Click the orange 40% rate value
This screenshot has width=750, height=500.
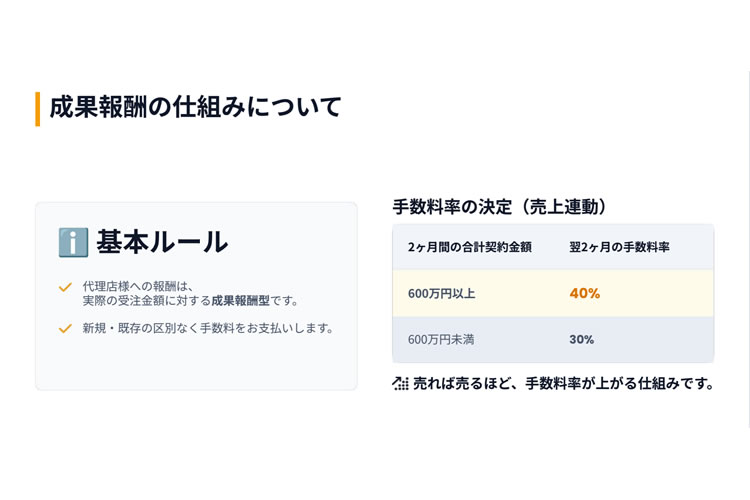[585, 294]
